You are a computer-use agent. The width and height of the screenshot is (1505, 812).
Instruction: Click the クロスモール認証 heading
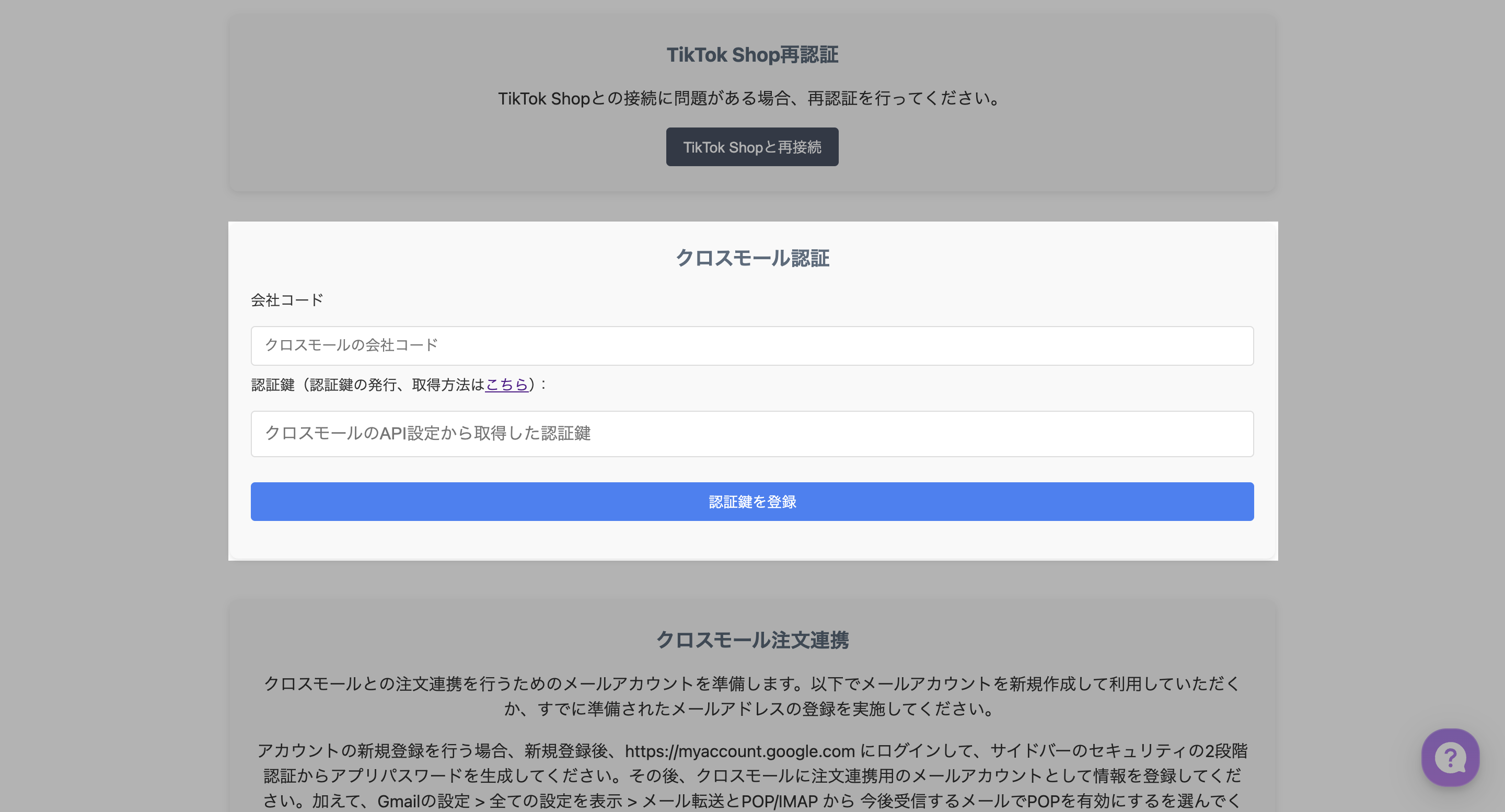click(x=752, y=258)
